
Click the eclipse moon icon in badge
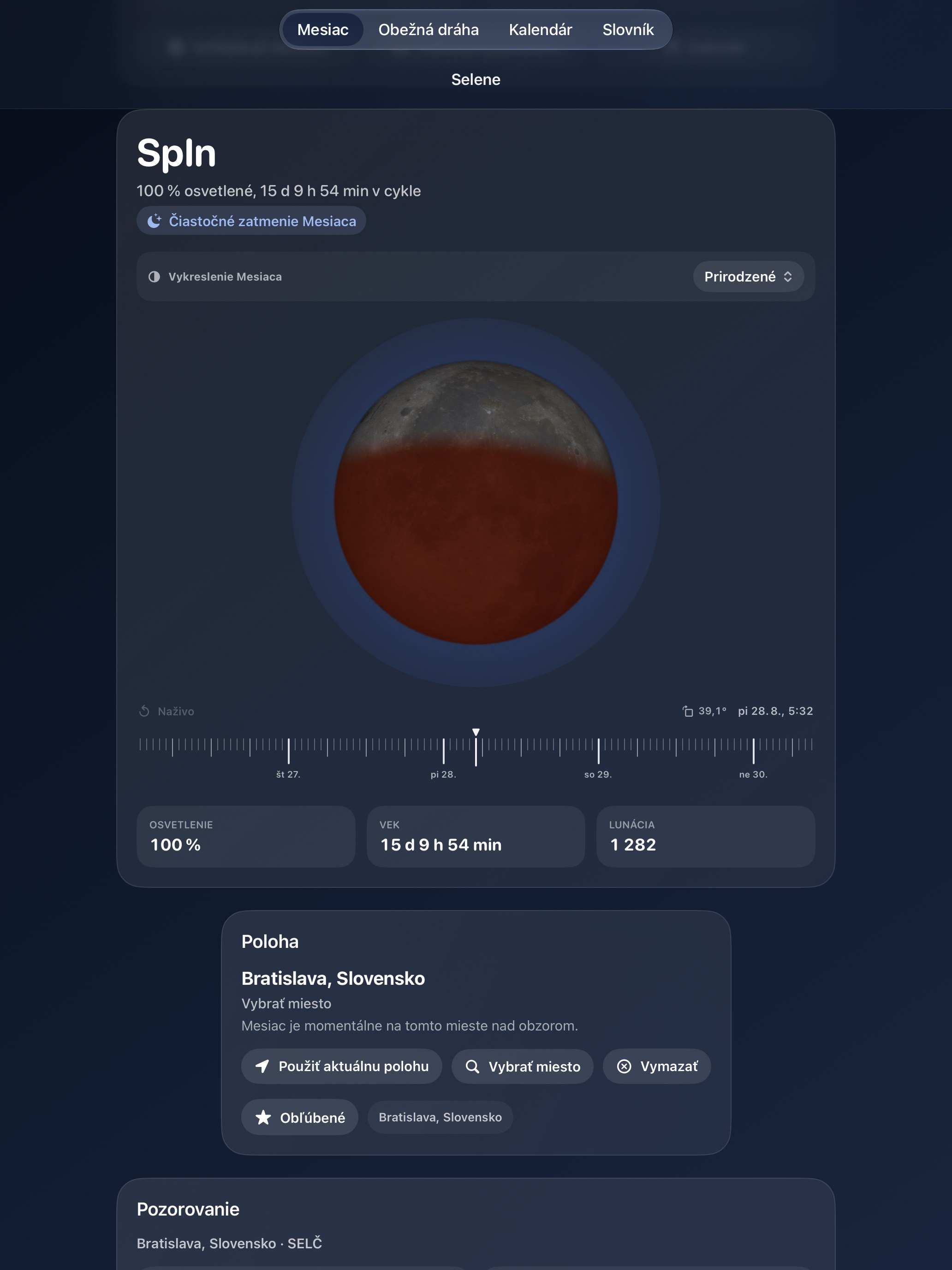[x=155, y=221]
